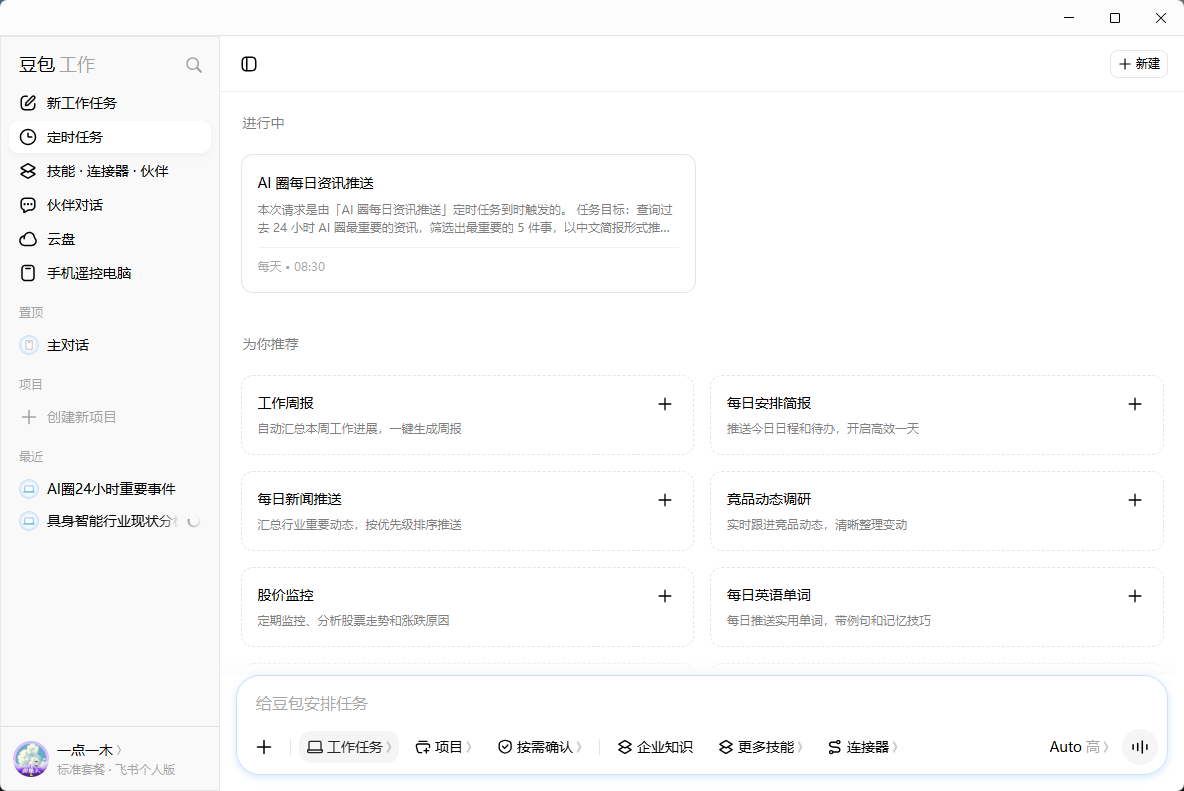The height and width of the screenshot is (791, 1184).
Task: Go to 伙伴对话
Action: [109, 205]
